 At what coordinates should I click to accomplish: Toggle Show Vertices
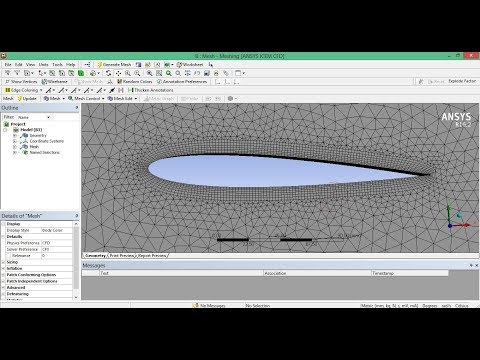point(21,82)
